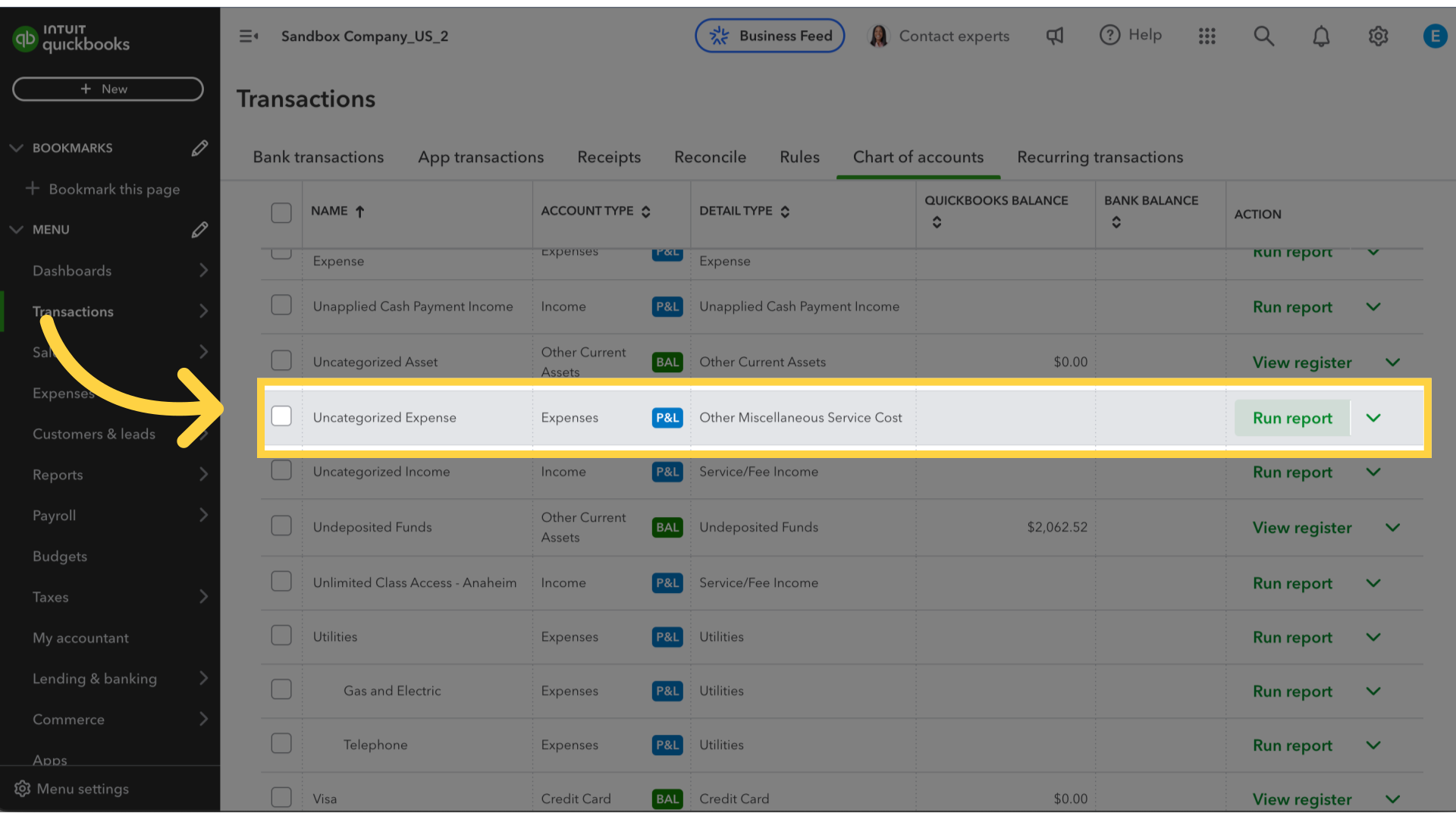
Task: Expand the Payroll menu chevron
Action: (203, 515)
